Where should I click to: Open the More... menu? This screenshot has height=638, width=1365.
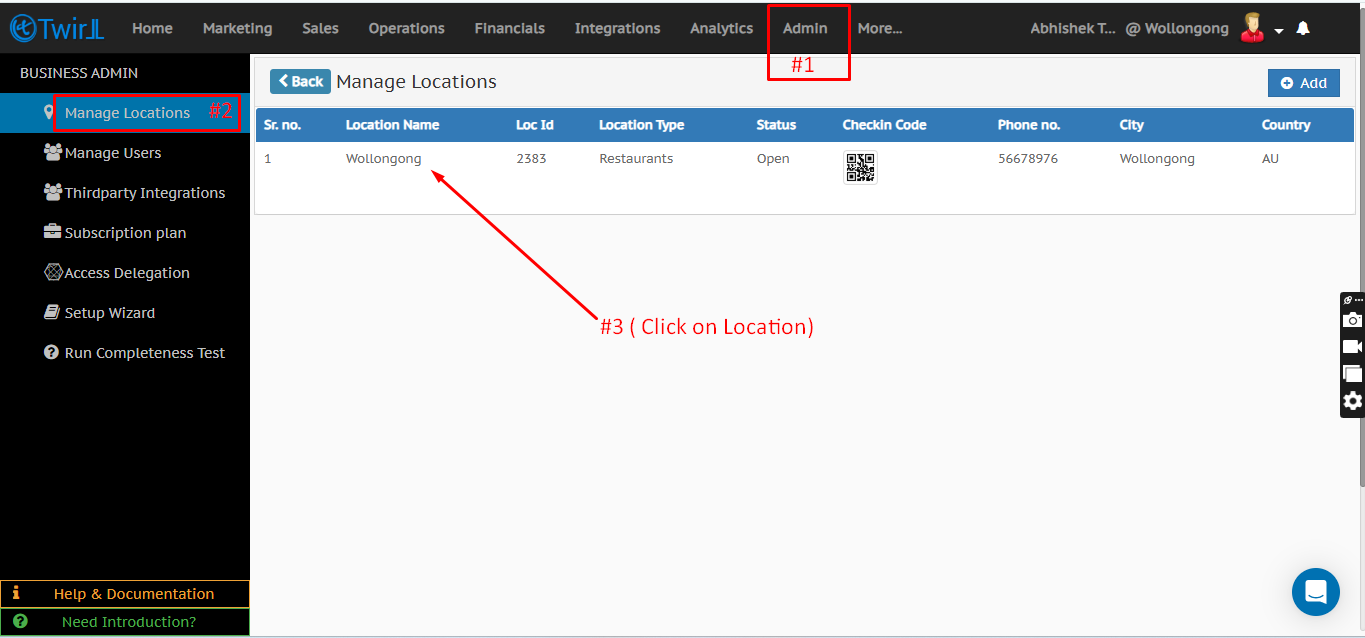click(879, 28)
